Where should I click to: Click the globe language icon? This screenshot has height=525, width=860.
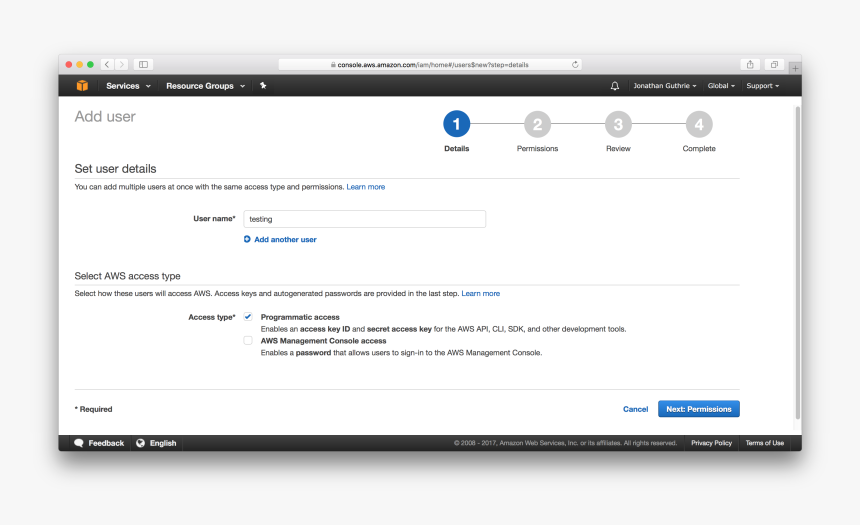click(141, 443)
